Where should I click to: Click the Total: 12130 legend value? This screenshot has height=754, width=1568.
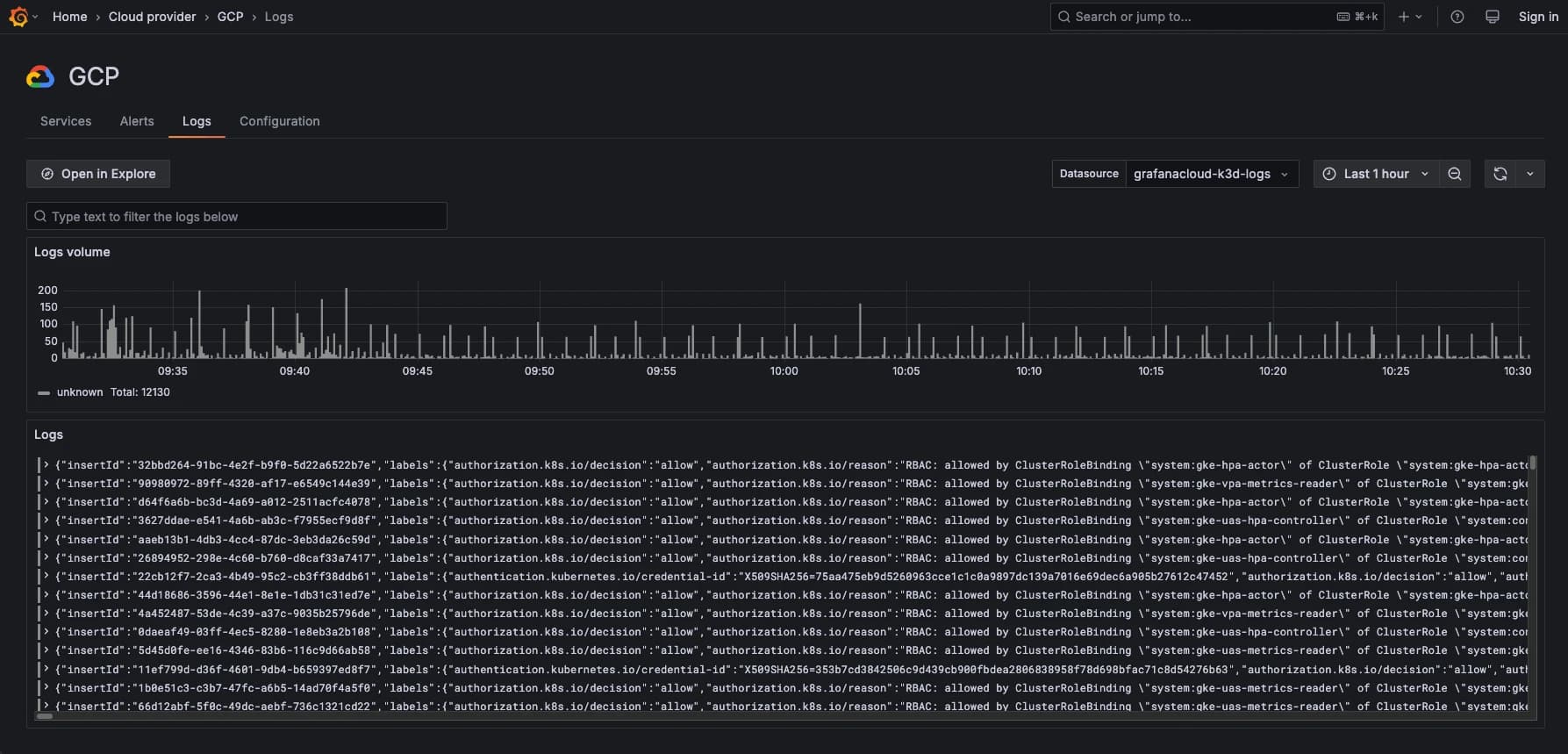tap(140, 392)
